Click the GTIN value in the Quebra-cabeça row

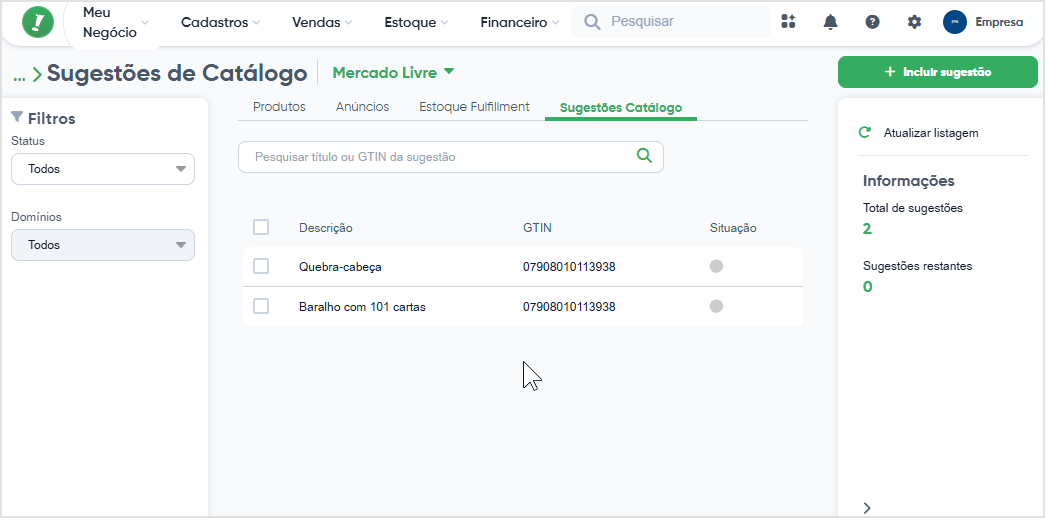[x=569, y=267]
